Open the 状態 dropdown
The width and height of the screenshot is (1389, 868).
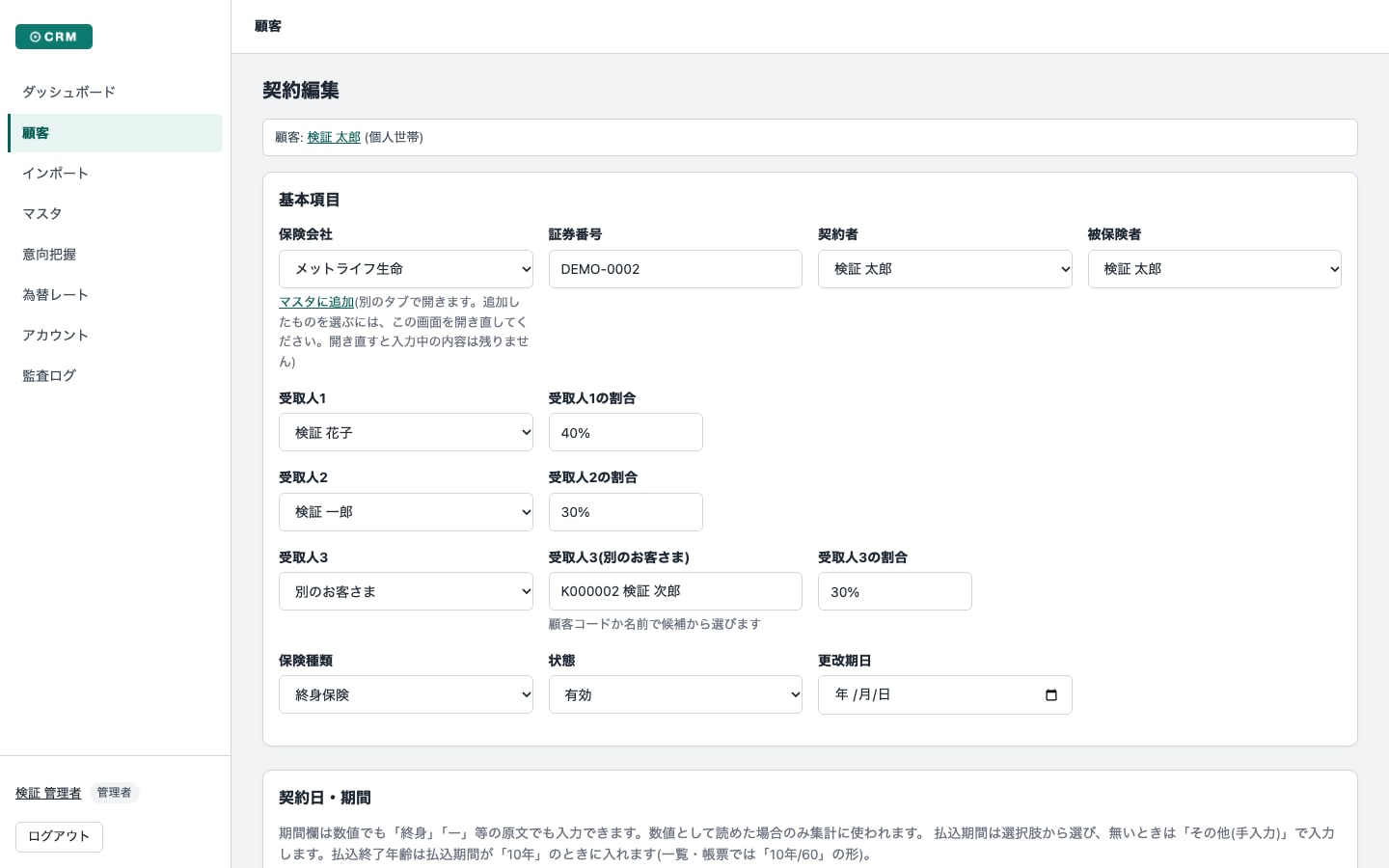675,694
